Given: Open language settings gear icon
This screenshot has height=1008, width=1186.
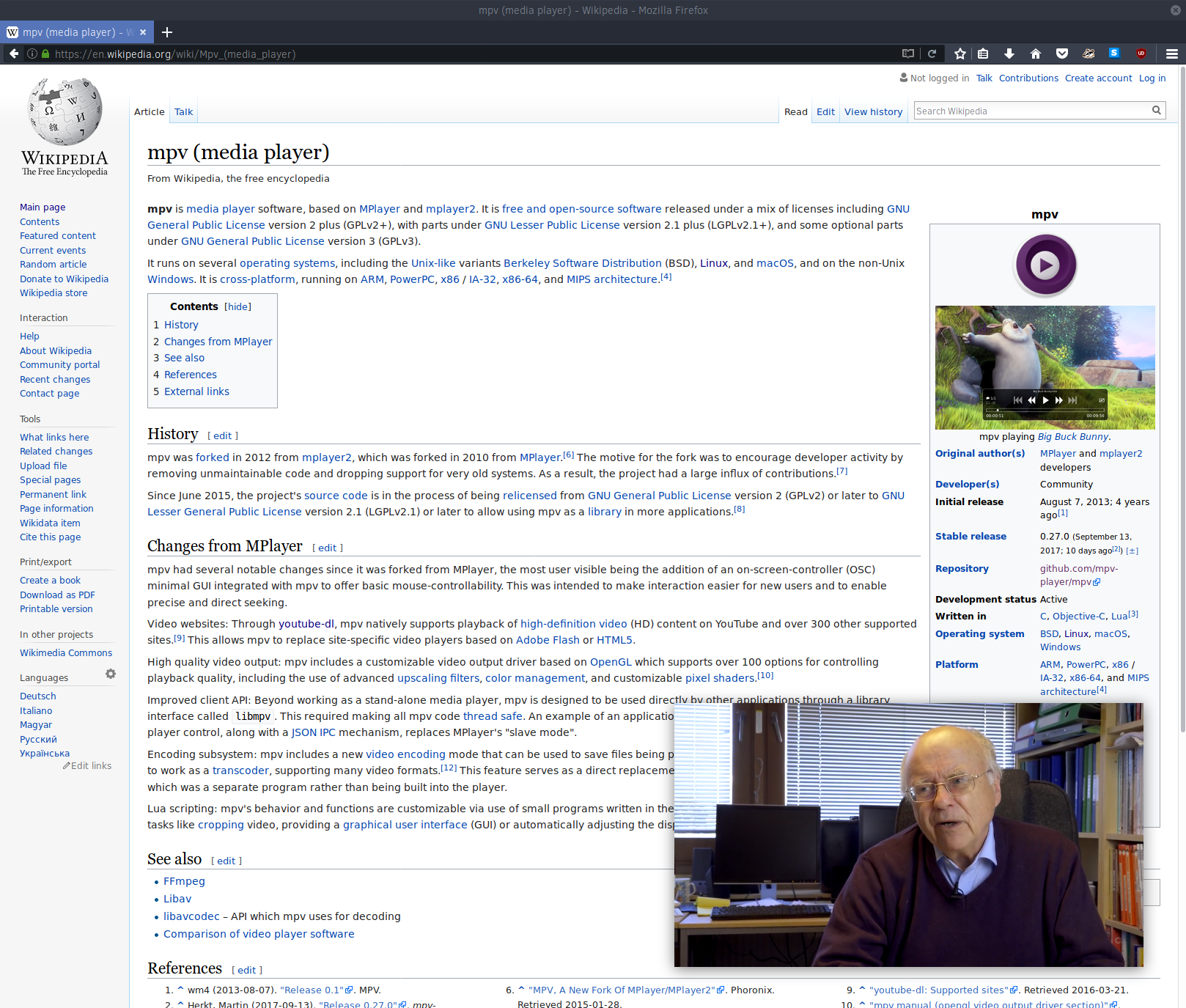Looking at the screenshot, I should 111,674.
